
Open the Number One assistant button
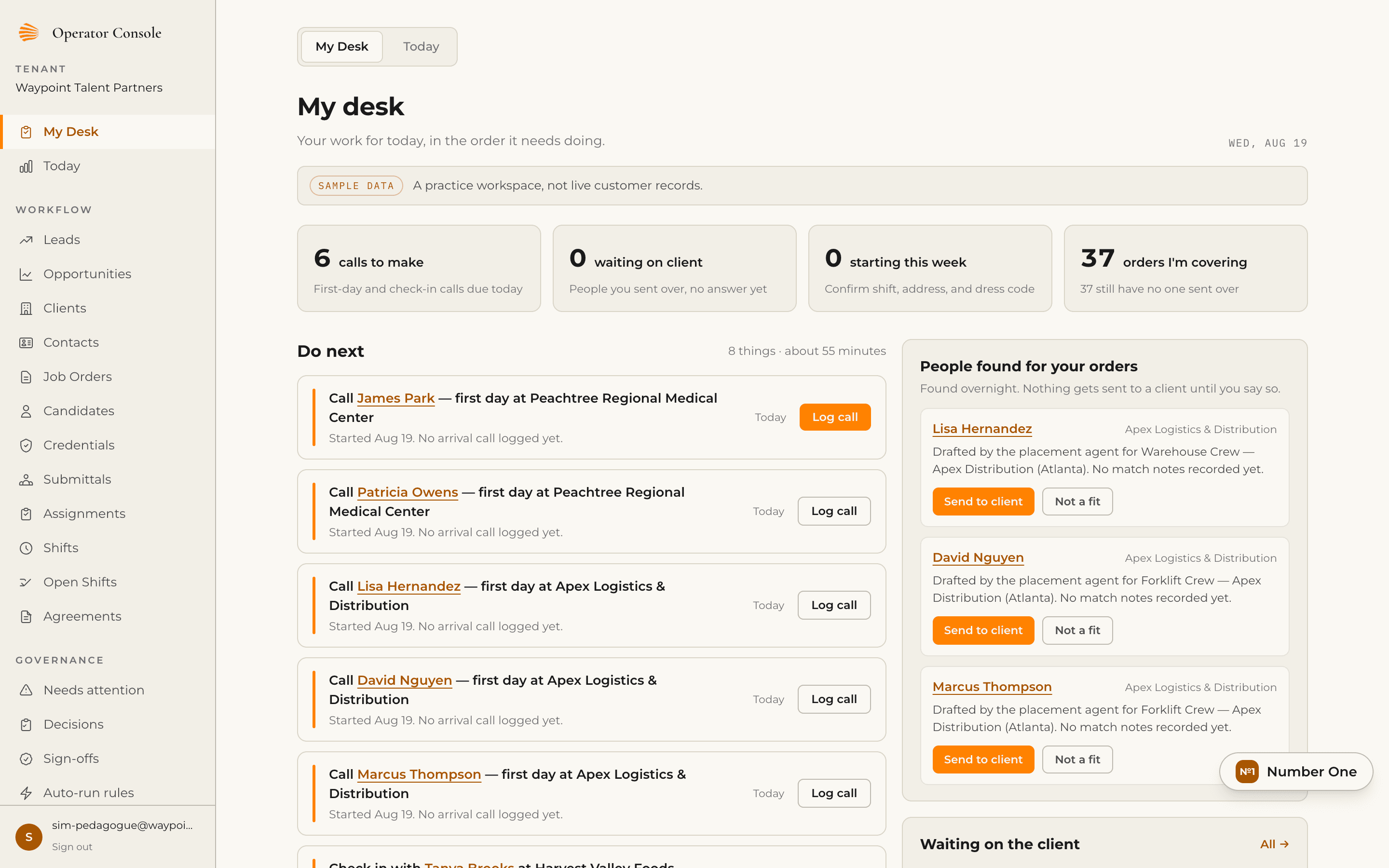coord(1296,772)
